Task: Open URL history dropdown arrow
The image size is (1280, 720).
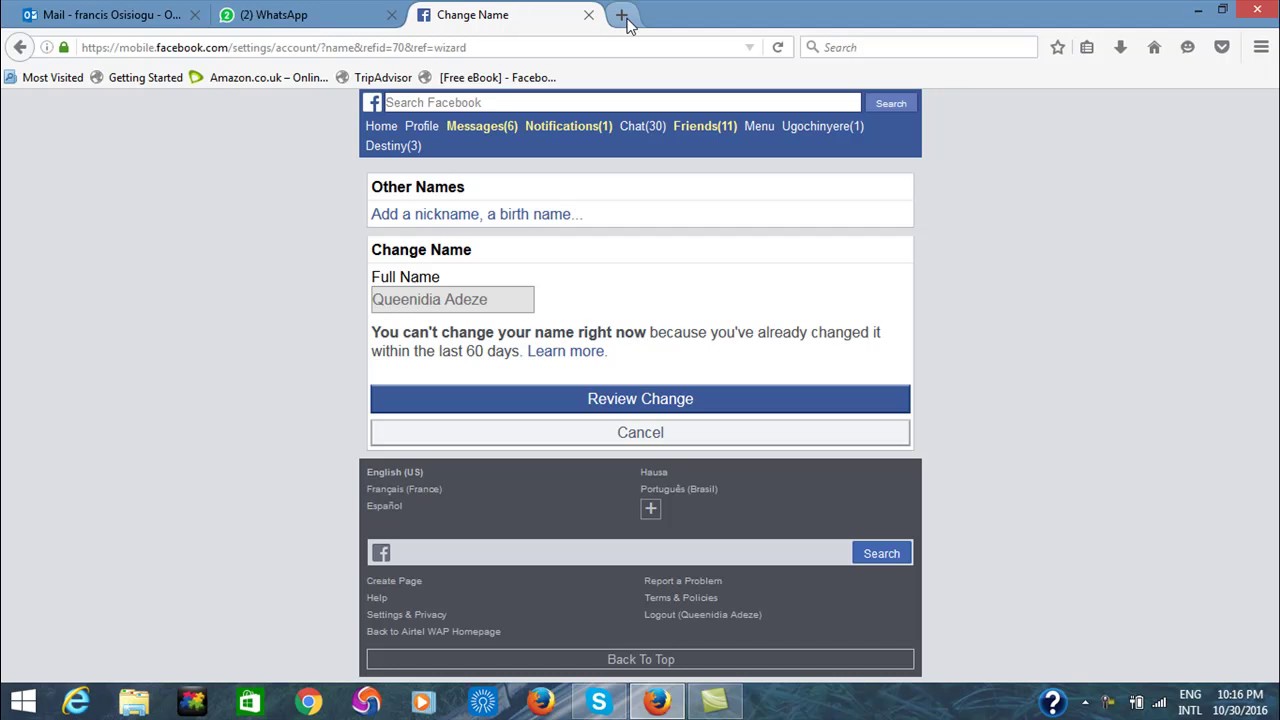Action: [749, 47]
